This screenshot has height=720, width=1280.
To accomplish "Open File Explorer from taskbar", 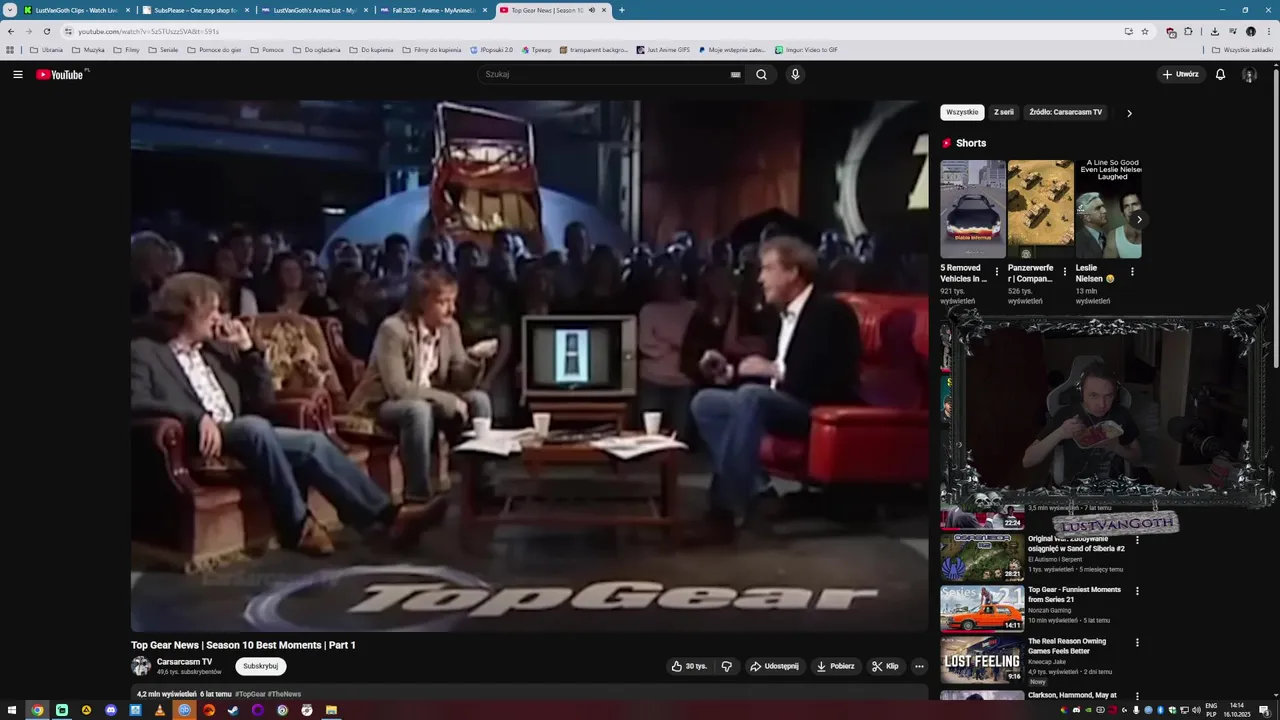I will [x=331, y=710].
